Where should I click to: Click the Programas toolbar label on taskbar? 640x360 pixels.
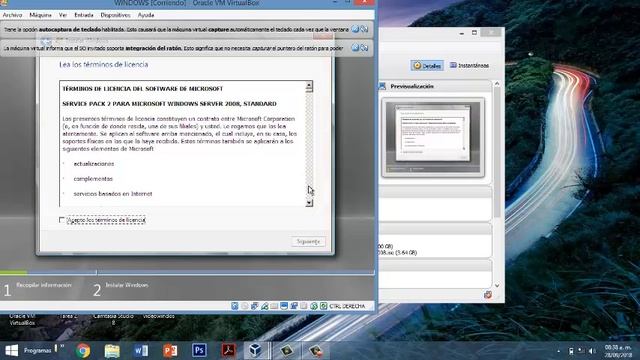click(38, 351)
